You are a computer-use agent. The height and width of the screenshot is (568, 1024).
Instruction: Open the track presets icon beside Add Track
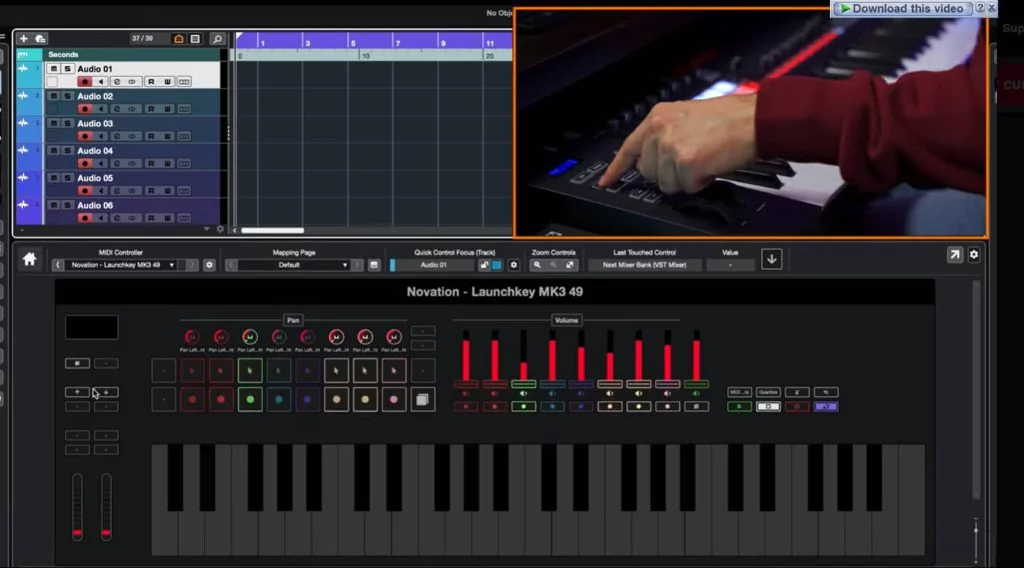(x=40, y=39)
